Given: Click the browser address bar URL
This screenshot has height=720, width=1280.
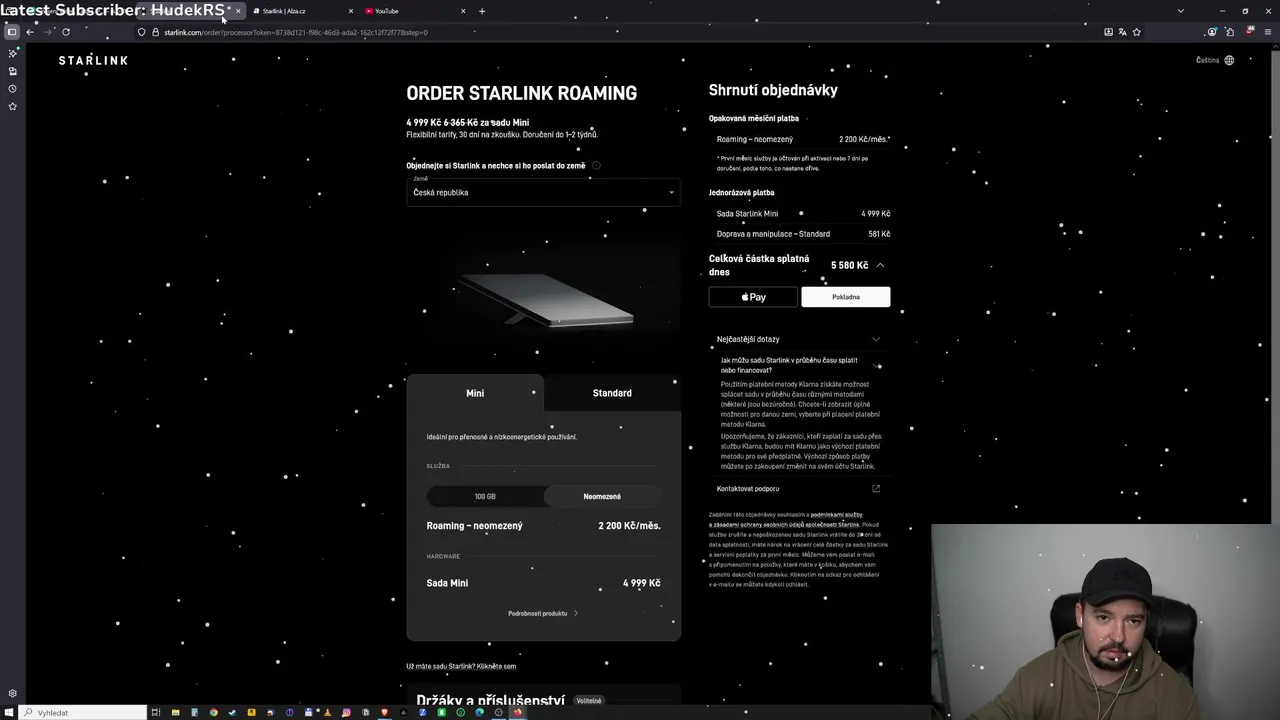Looking at the screenshot, I should click(x=296, y=32).
